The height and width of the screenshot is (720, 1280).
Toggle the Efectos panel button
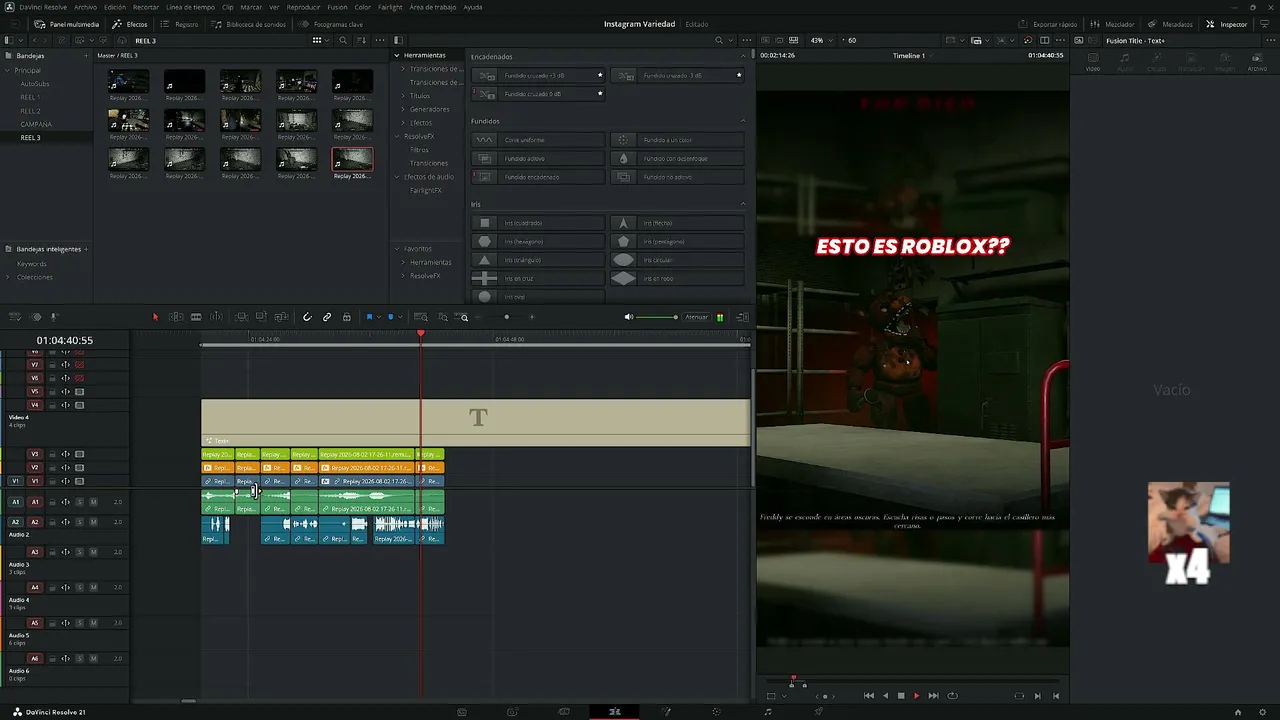(130, 24)
